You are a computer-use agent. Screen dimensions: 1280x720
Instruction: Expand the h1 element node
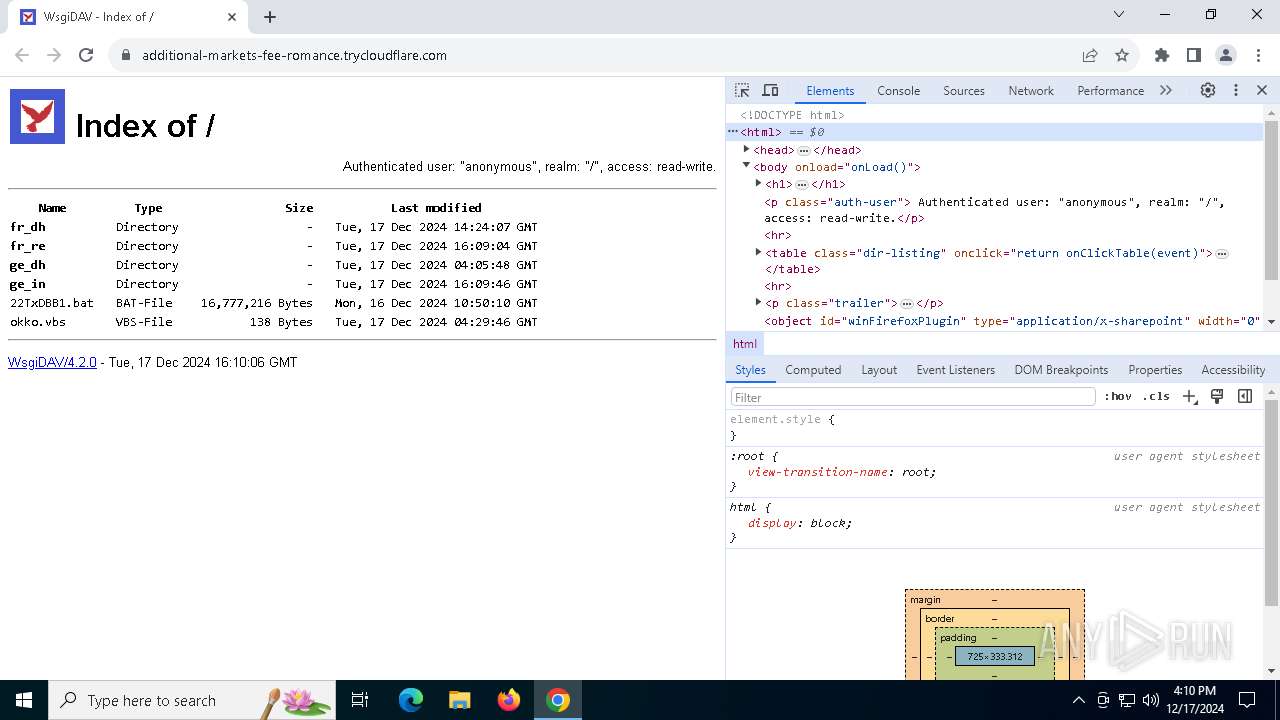758,183
